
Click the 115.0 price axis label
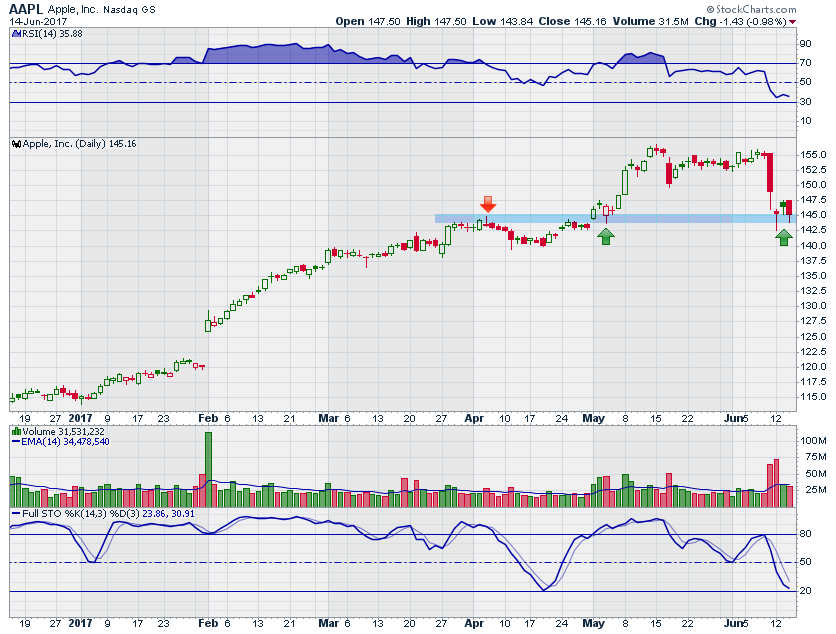coord(813,397)
